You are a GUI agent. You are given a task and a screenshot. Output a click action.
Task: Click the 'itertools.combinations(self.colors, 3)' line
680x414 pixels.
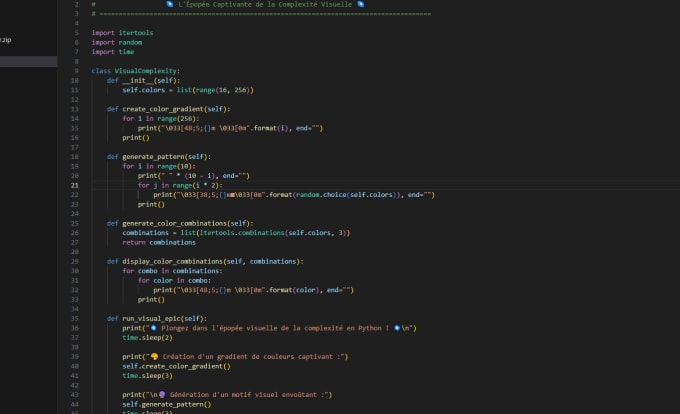pyautogui.click(x=236, y=233)
